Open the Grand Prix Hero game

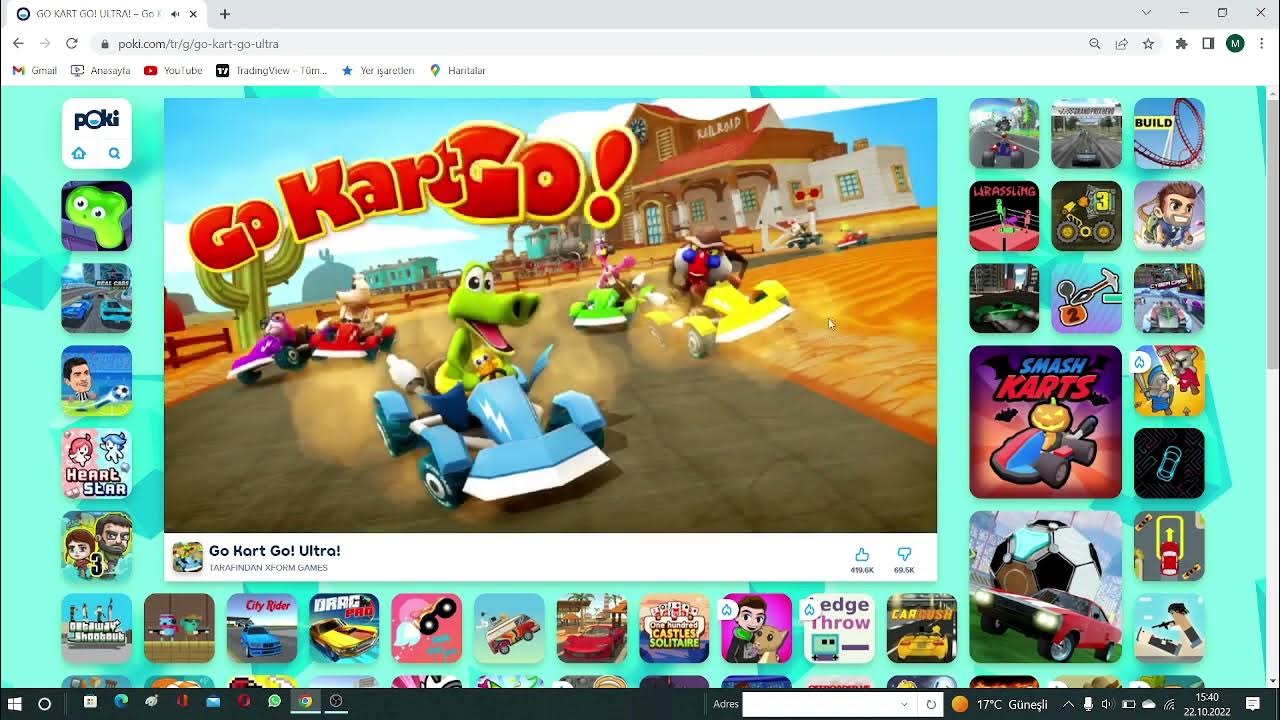(1087, 133)
